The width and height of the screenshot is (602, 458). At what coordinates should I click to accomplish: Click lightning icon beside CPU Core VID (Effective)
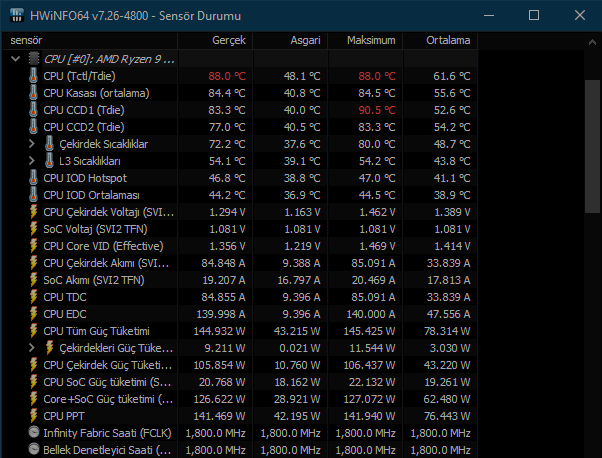[34, 246]
